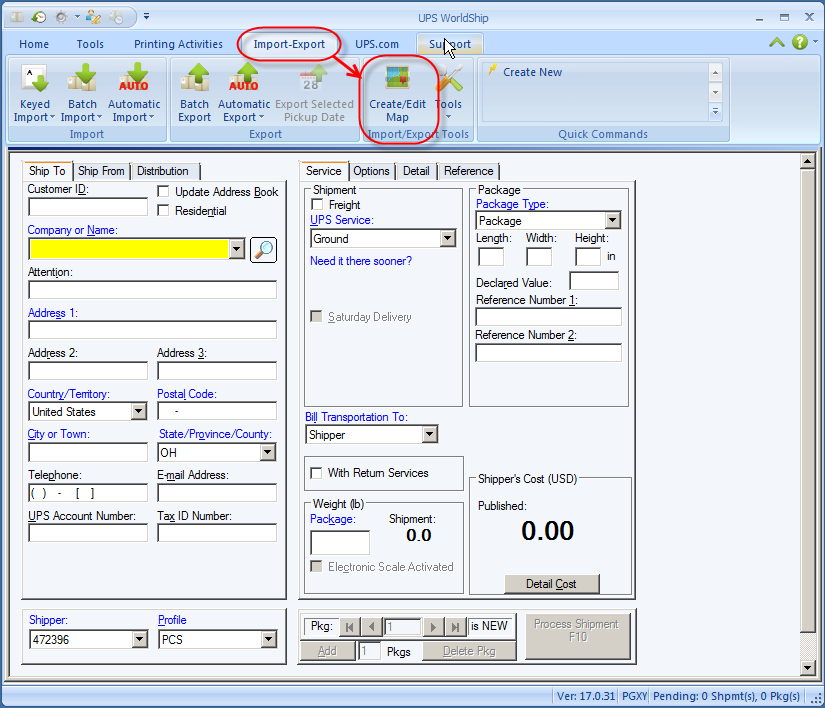Click the Detail Cost button
This screenshot has width=825, height=708.
pyautogui.click(x=551, y=584)
